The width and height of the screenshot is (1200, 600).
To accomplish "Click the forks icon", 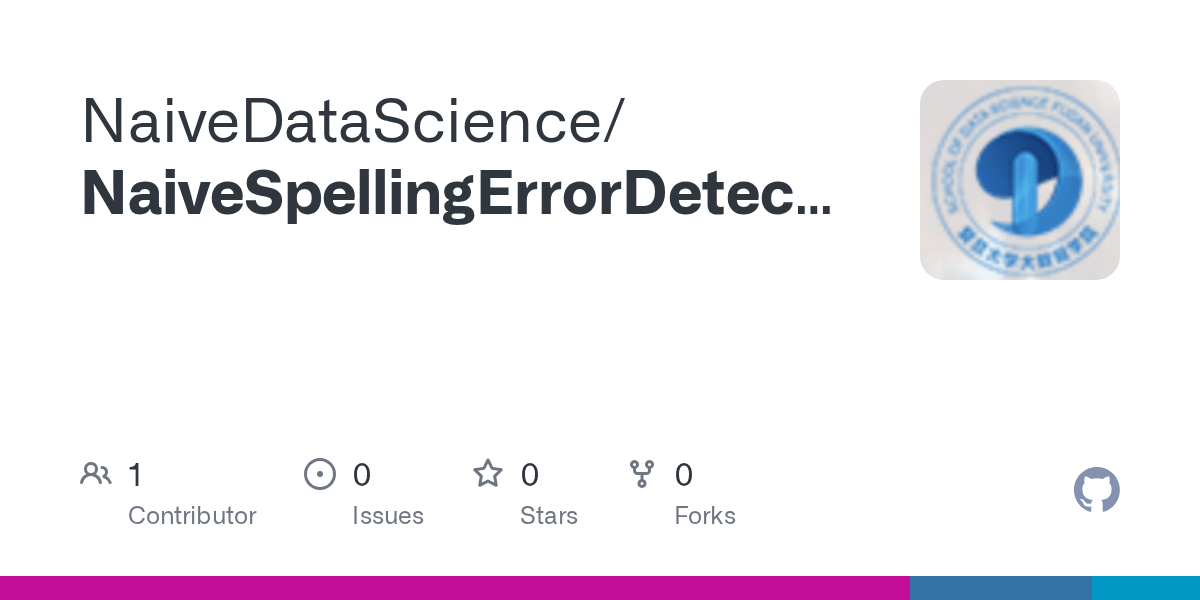I will point(641,474).
